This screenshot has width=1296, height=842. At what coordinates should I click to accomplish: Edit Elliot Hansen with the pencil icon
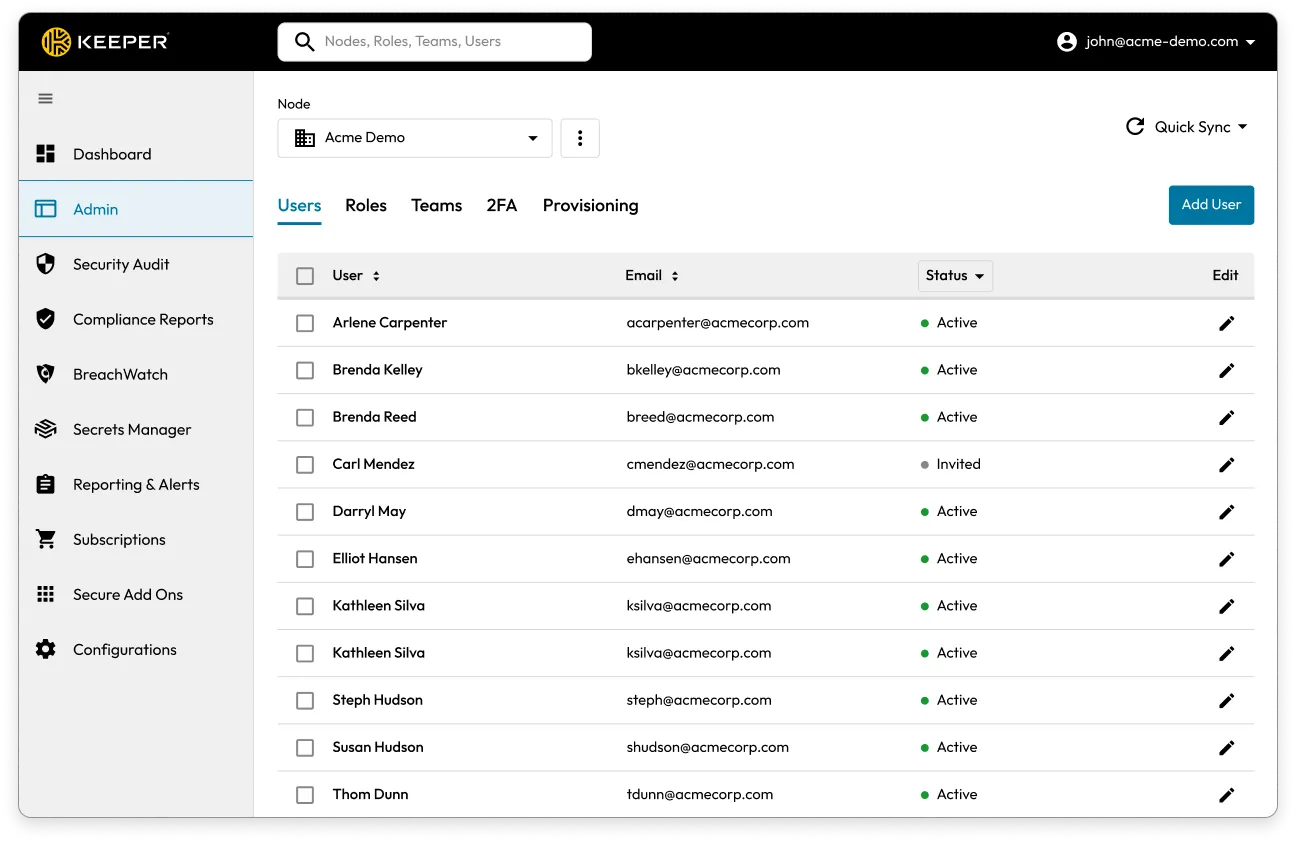point(1227,559)
